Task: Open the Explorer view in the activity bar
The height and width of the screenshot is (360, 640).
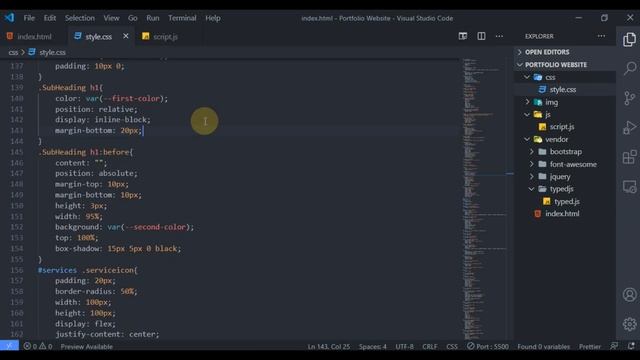Action: pos(629,40)
